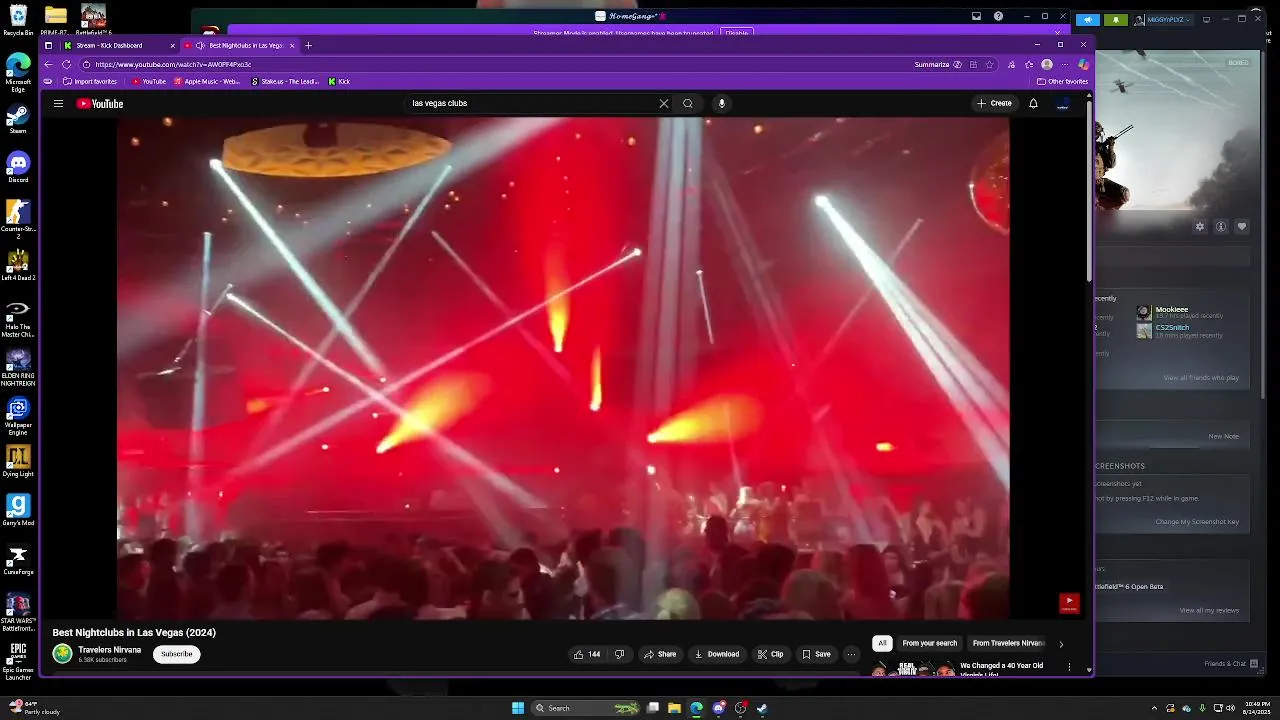Open Travelers Nirvana channel avatar
Screen dimensions: 1280x720
point(62,653)
